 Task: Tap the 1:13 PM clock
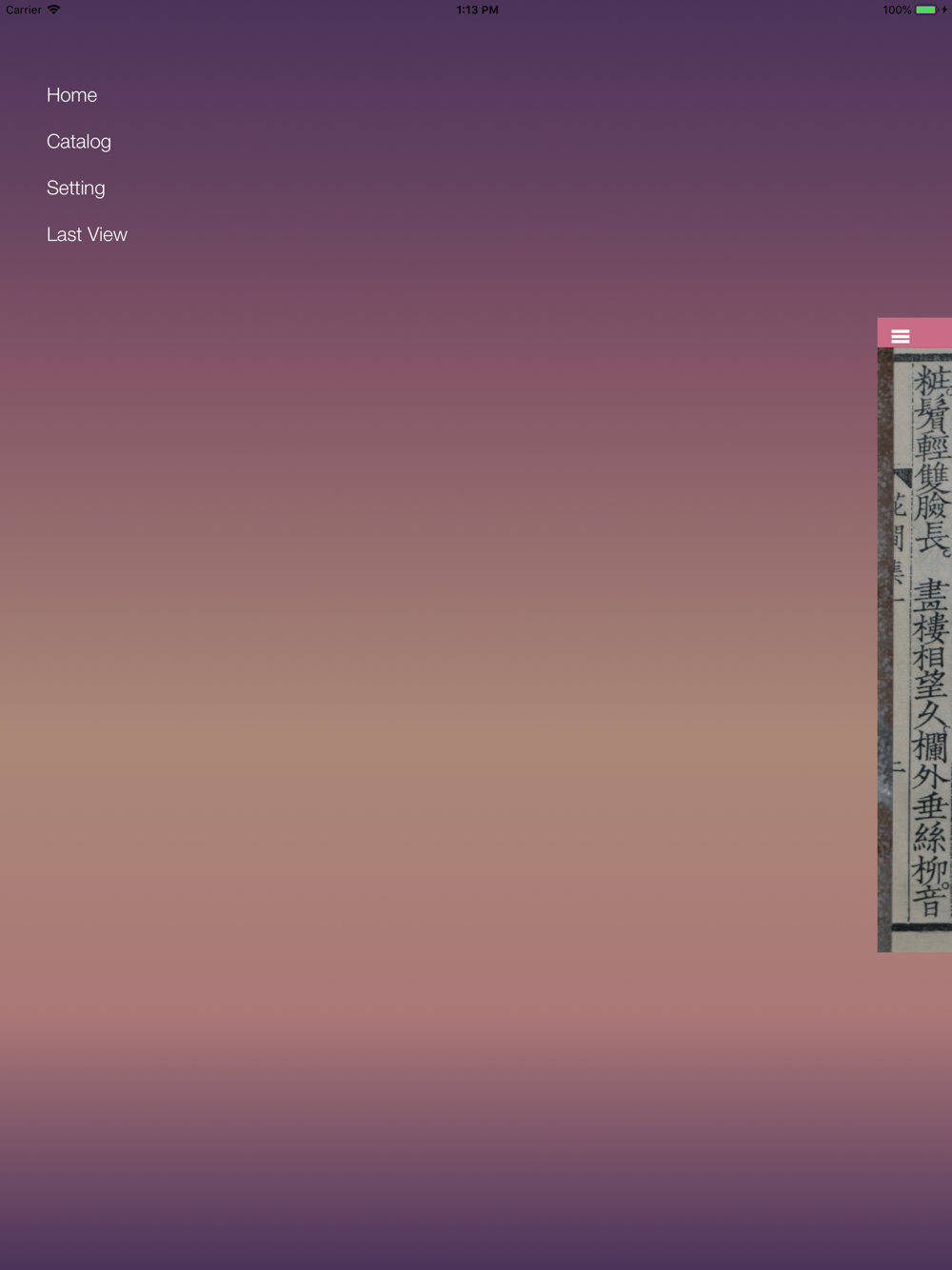pyautogui.click(x=477, y=10)
